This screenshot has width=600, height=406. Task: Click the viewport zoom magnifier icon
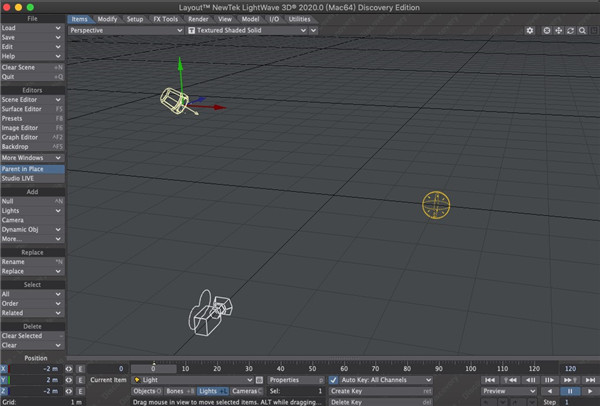point(582,30)
